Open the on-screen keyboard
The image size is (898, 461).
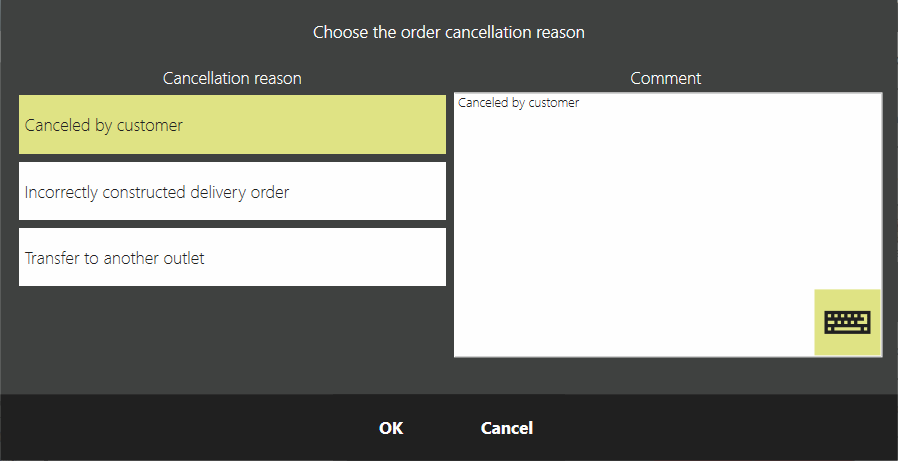[x=847, y=322]
